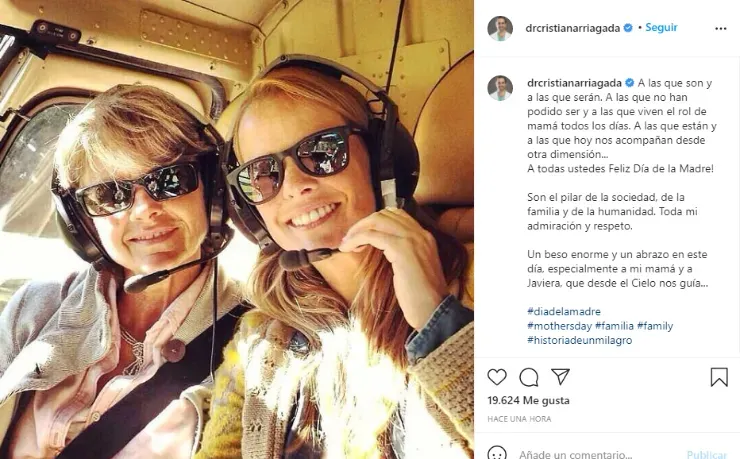The height and width of the screenshot is (459, 740).
Task: Share the post via paper plane icon
Action: pyautogui.click(x=561, y=376)
